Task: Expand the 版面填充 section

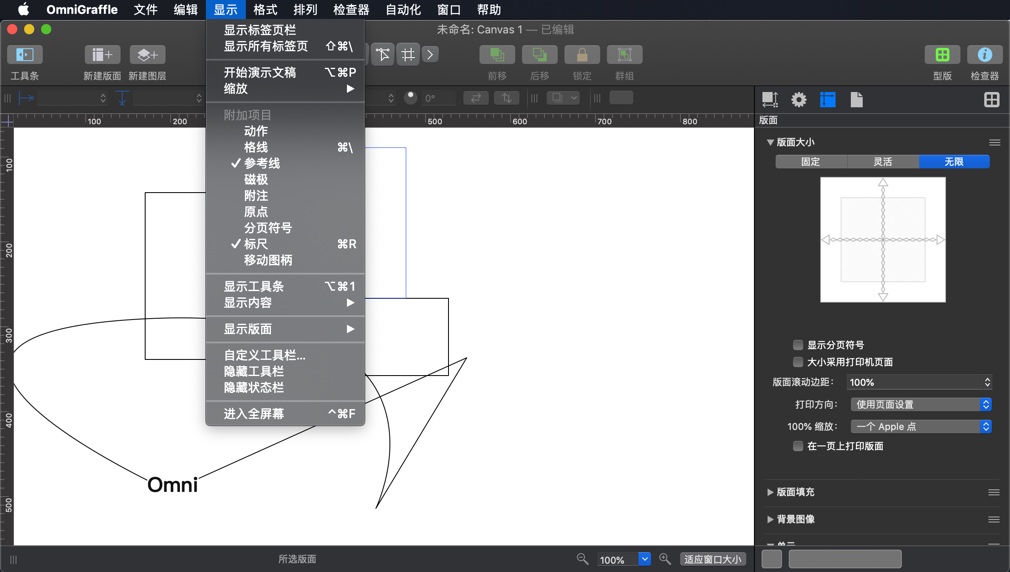Action: tap(770, 492)
